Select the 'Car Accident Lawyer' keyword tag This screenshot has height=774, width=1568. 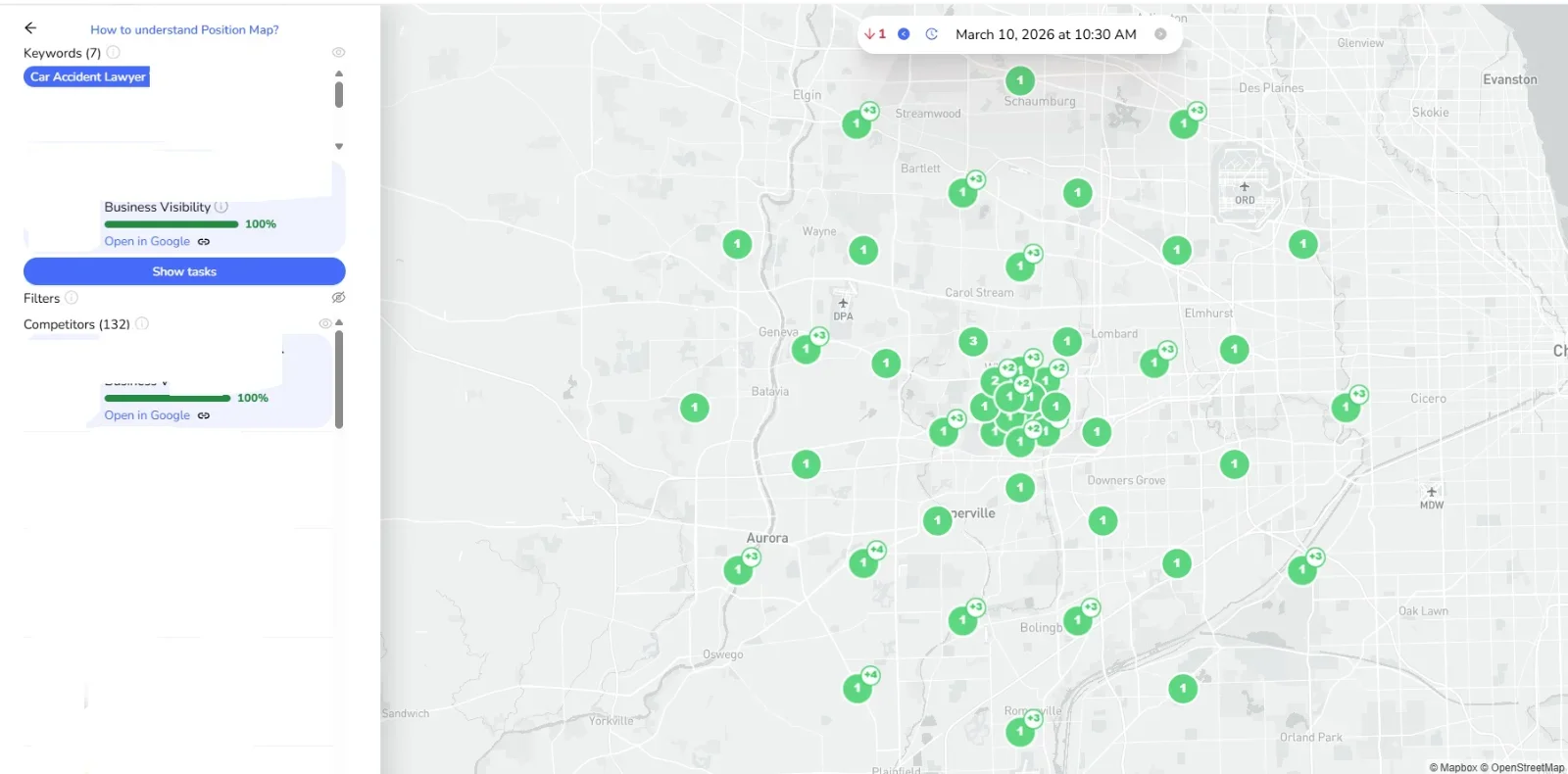point(87,76)
